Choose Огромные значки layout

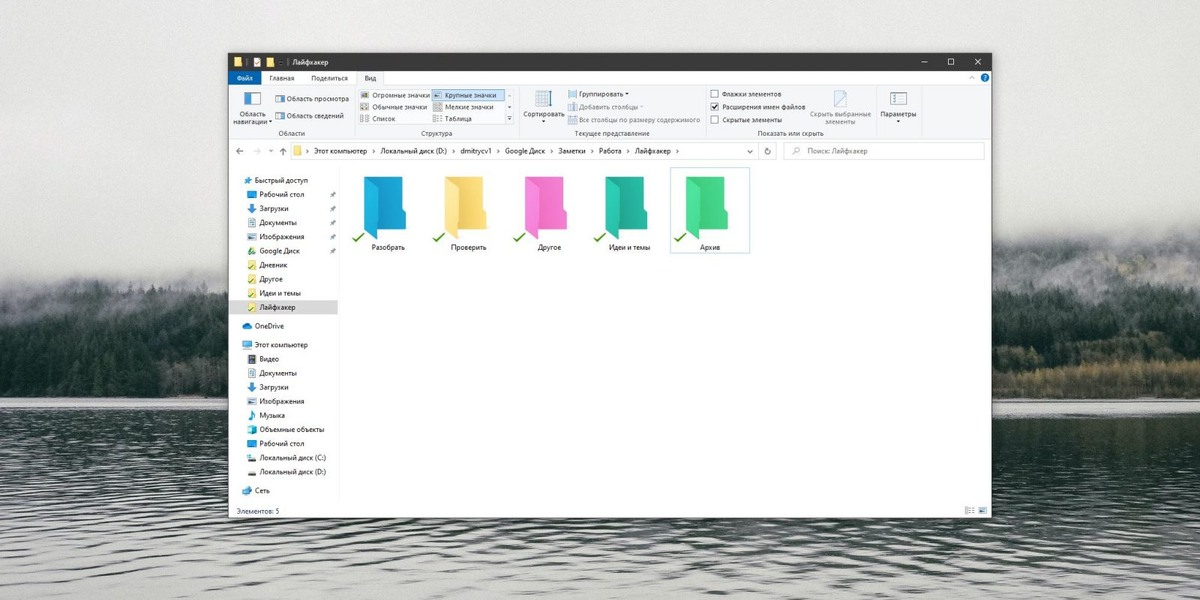coord(394,95)
